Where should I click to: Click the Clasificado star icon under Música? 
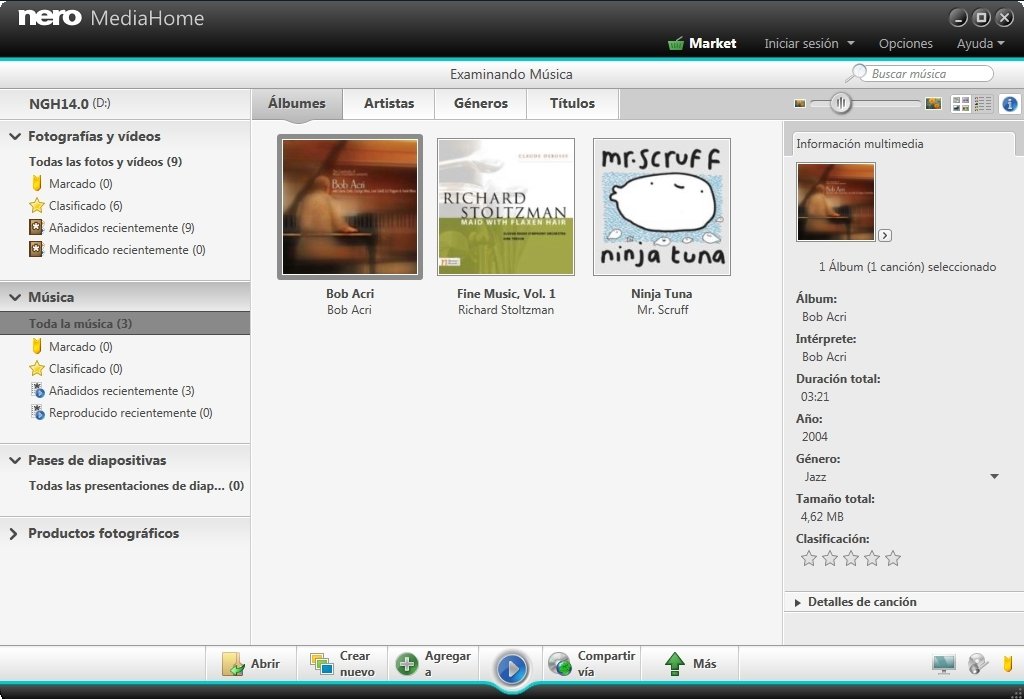point(37,368)
